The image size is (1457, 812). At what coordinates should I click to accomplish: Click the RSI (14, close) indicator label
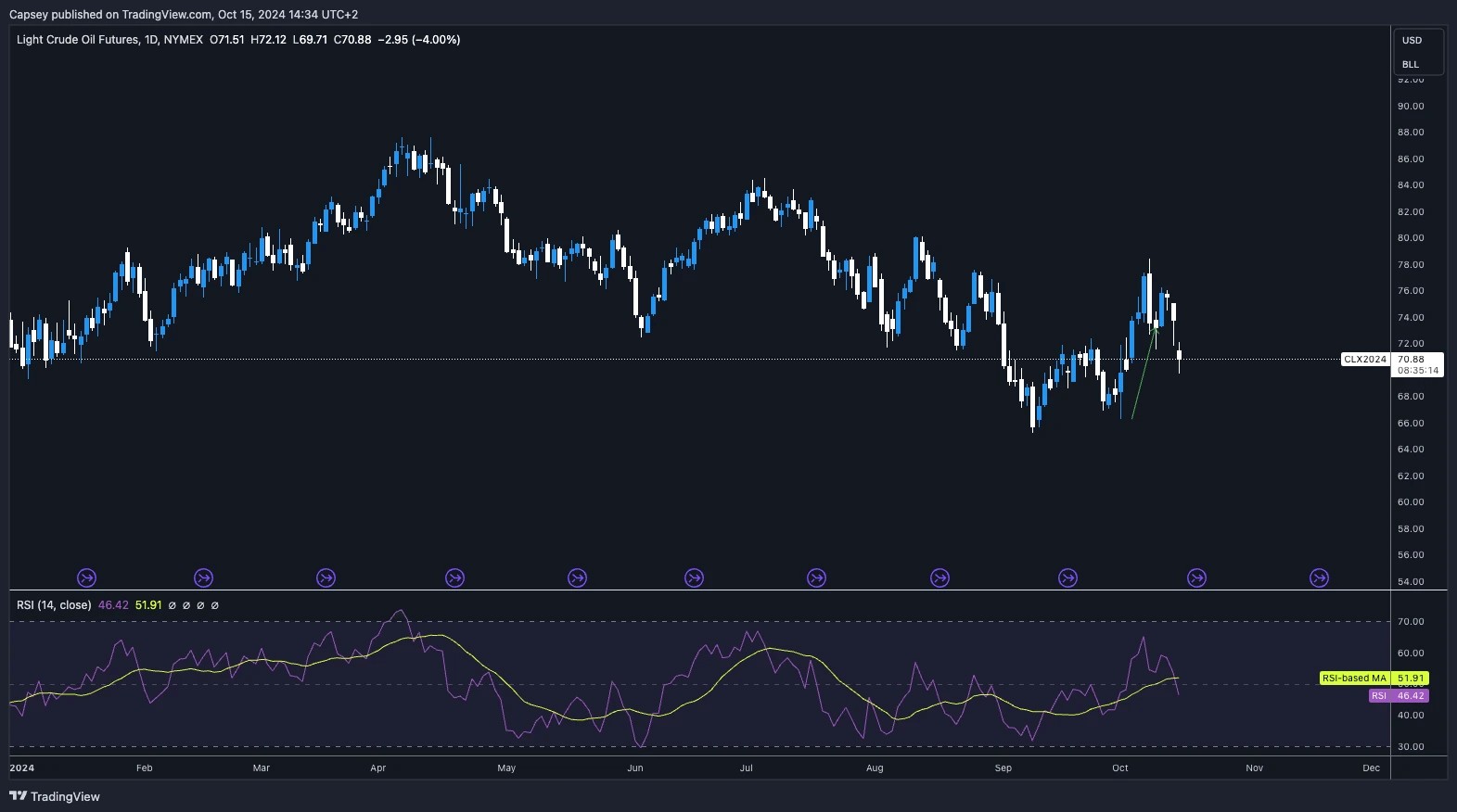pyautogui.click(x=54, y=605)
